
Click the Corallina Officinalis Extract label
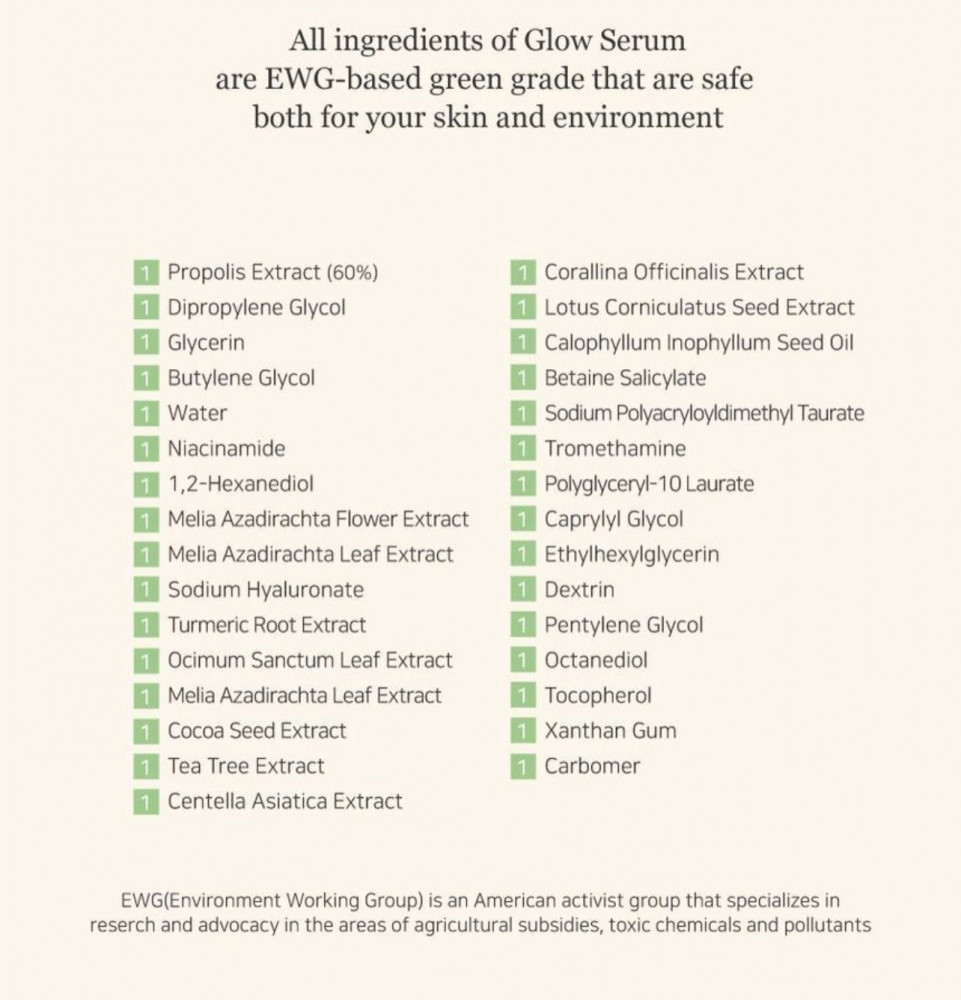(x=673, y=272)
